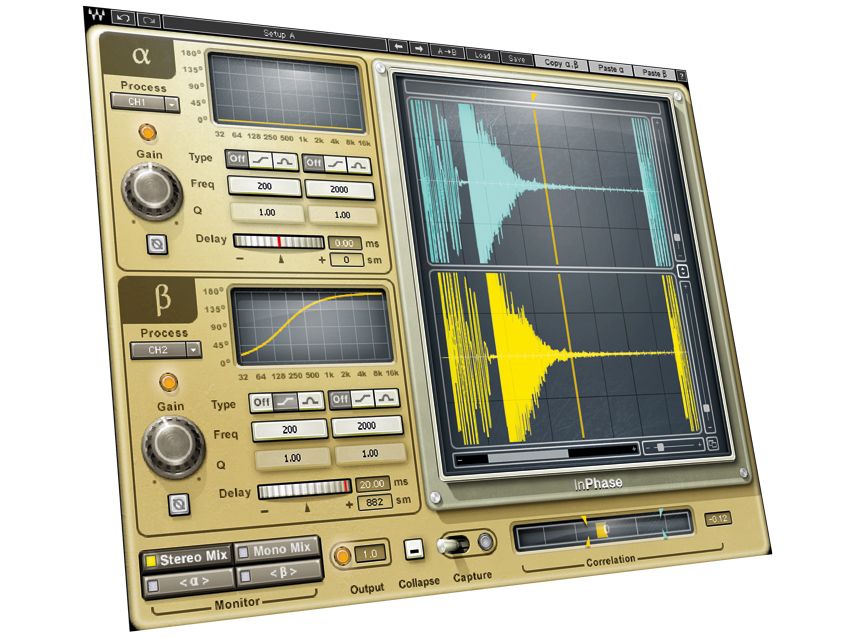Image resolution: width=850 pixels, height=638 pixels.
Task: Click the phase invert button in the beta section
Action: 180,503
